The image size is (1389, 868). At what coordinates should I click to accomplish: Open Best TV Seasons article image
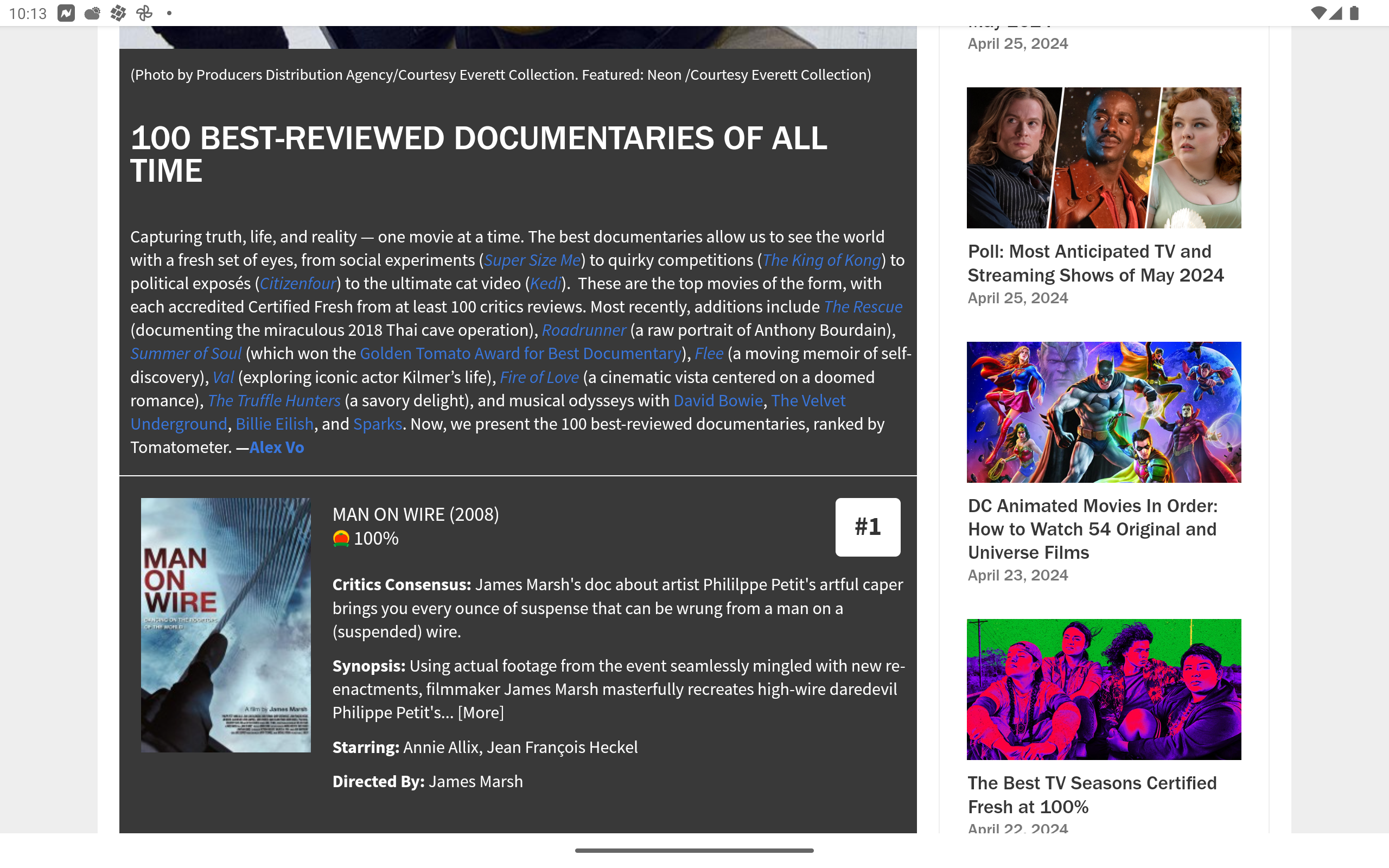click(1104, 690)
